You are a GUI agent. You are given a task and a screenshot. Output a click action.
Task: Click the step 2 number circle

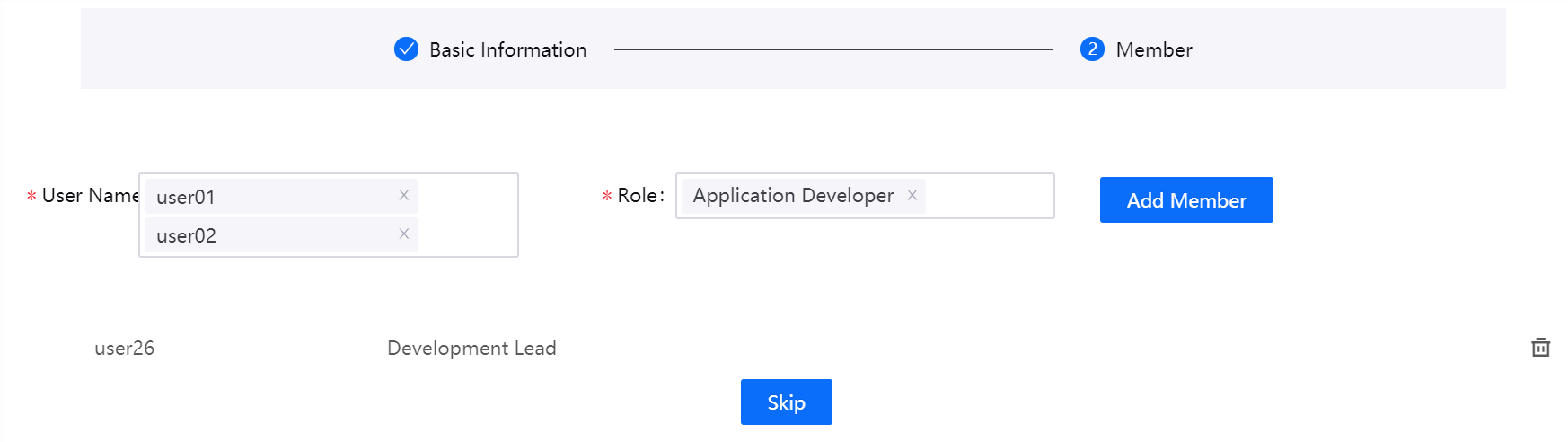[1092, 49]
